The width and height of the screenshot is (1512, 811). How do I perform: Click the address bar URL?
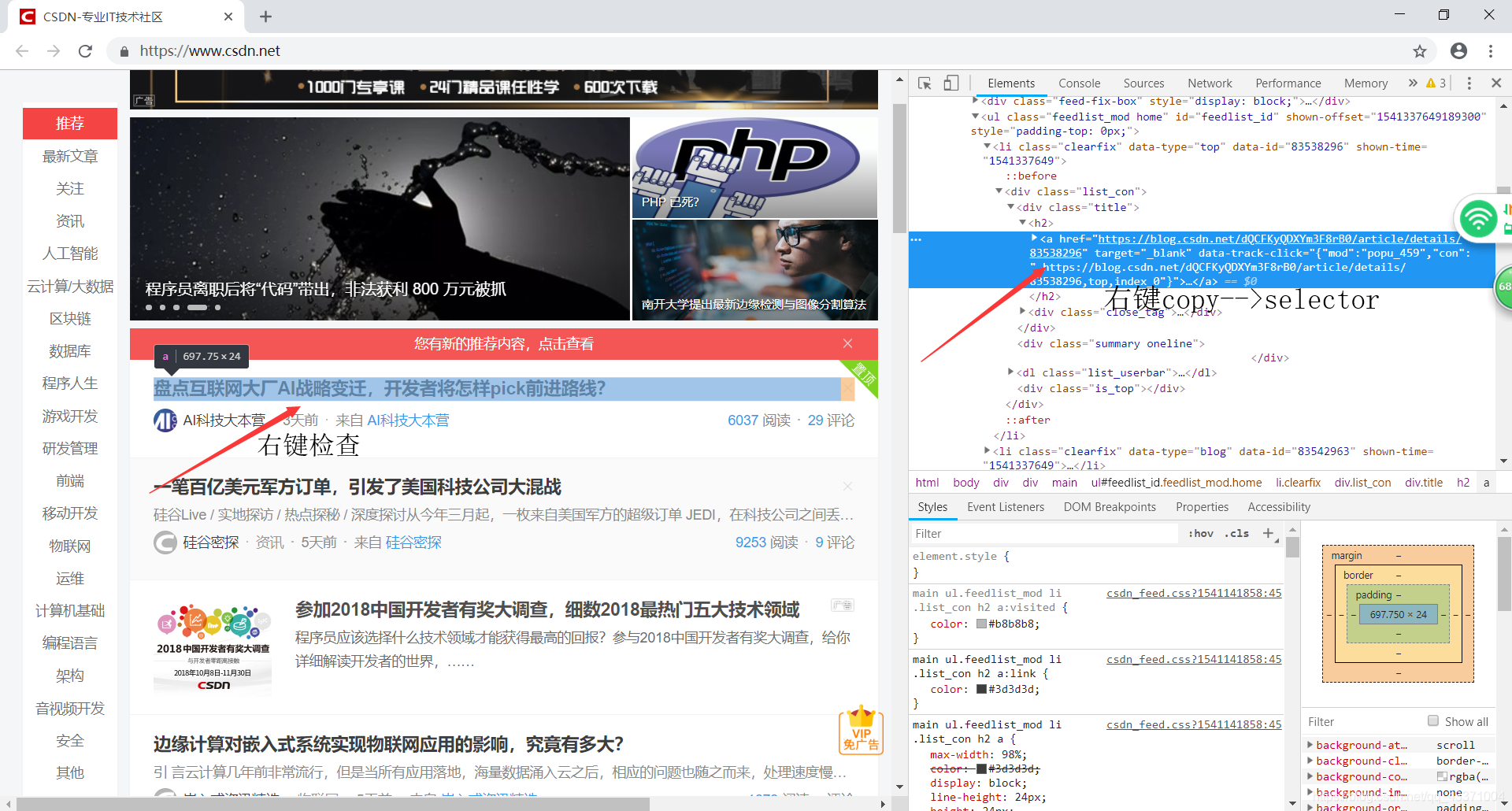click(x=209, y=51)
